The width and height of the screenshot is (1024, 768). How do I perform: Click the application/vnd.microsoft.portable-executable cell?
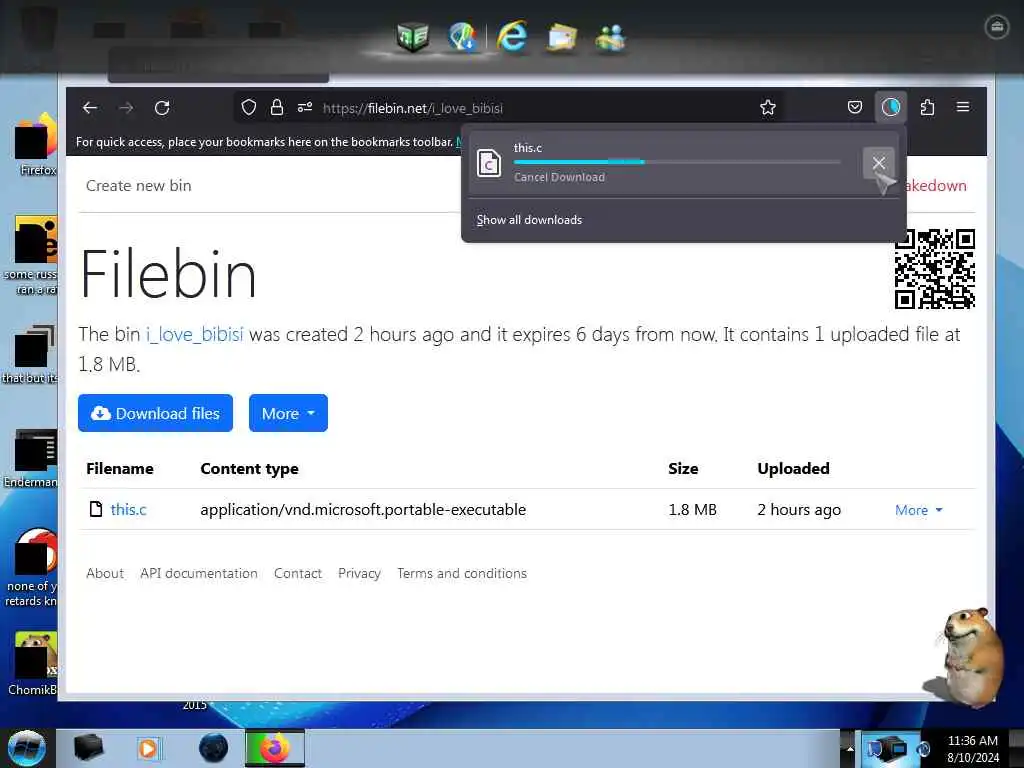pos(363,510)
